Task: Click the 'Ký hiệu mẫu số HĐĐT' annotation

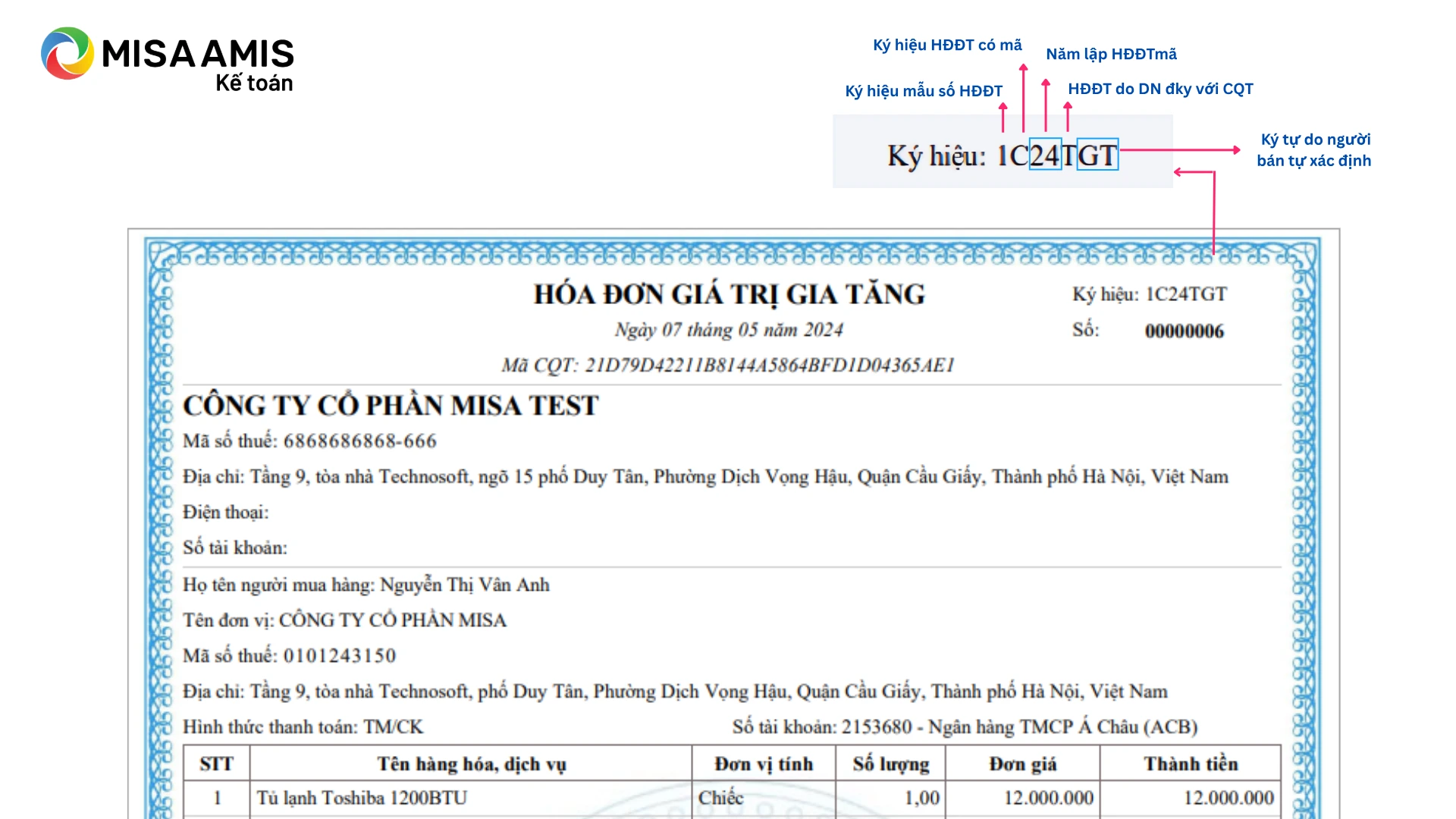Action: tap(923, 92)
